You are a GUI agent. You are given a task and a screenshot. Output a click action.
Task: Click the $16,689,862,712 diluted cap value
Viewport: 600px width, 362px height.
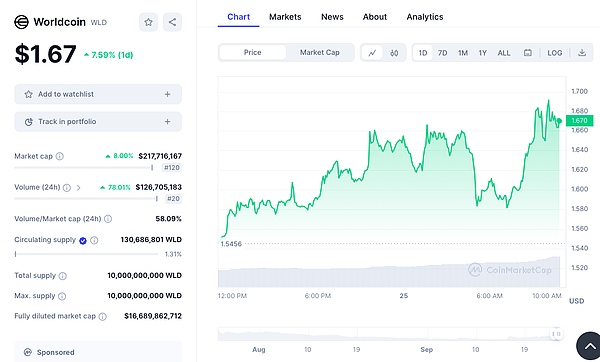[x=153, y=316]
